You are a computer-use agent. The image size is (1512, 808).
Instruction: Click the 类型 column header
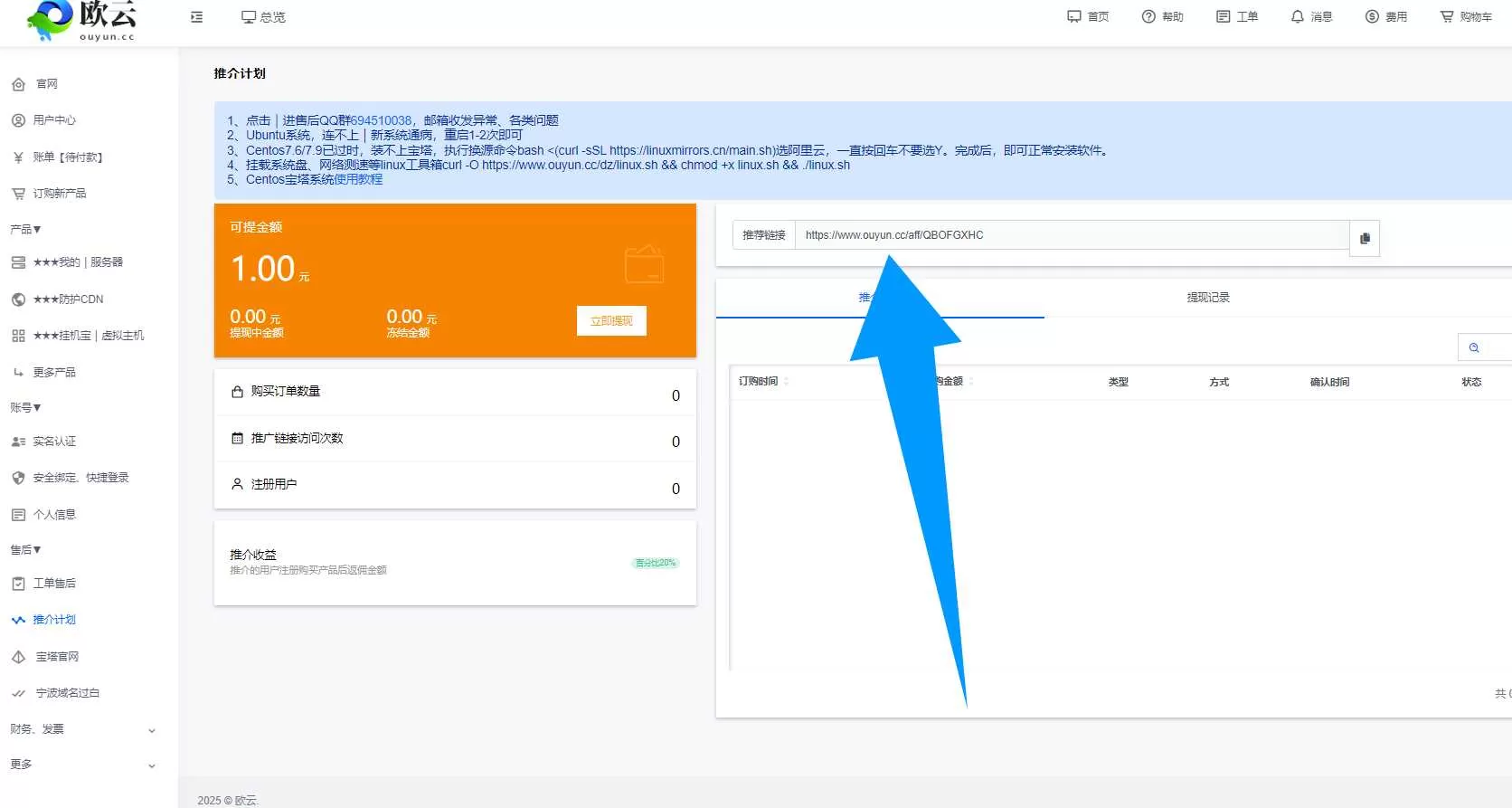tap(1119, 382)
